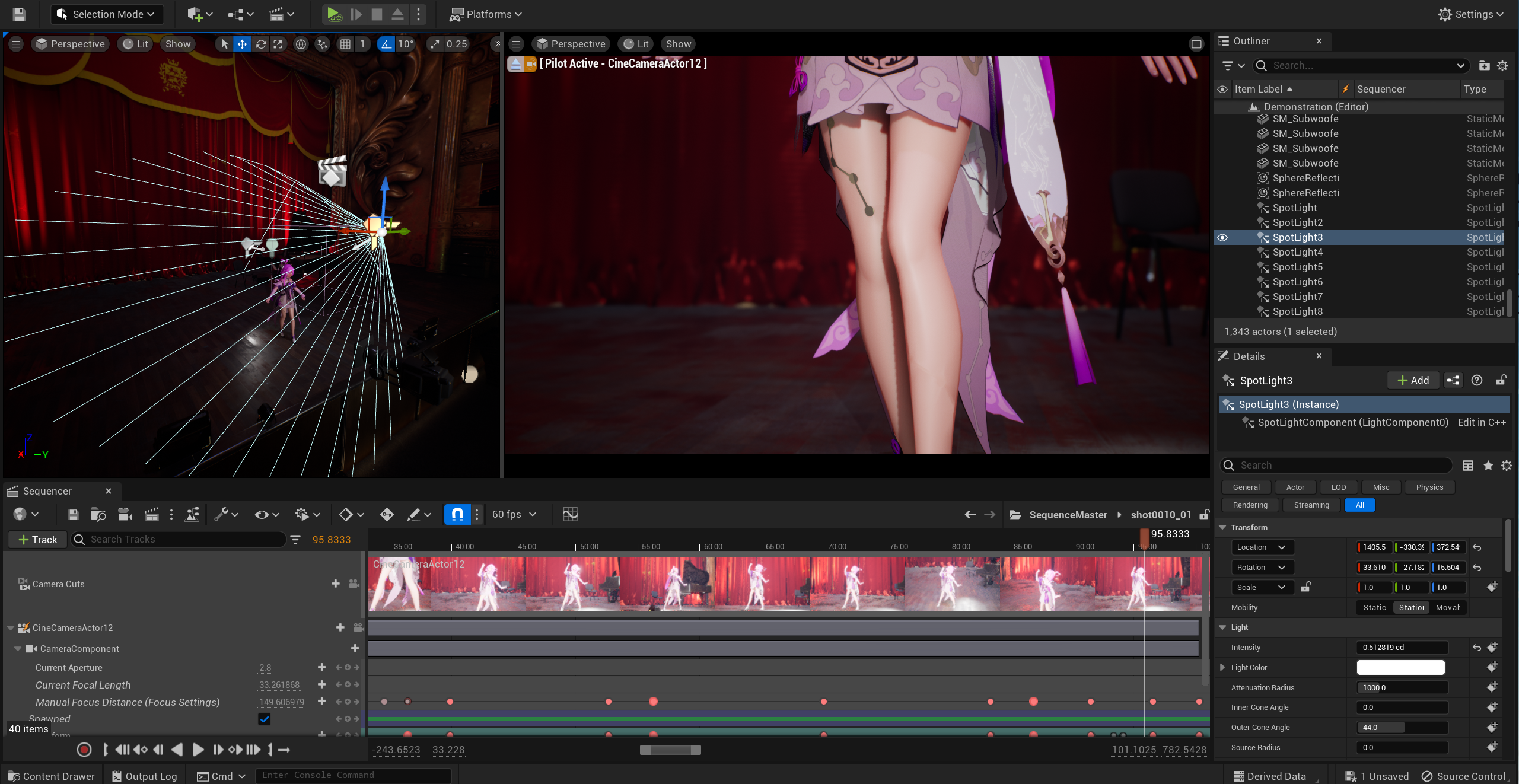The image size is (1519, 784).
Task: Toggle rotation snap angle icon in viewport
Action: (386, 44)
